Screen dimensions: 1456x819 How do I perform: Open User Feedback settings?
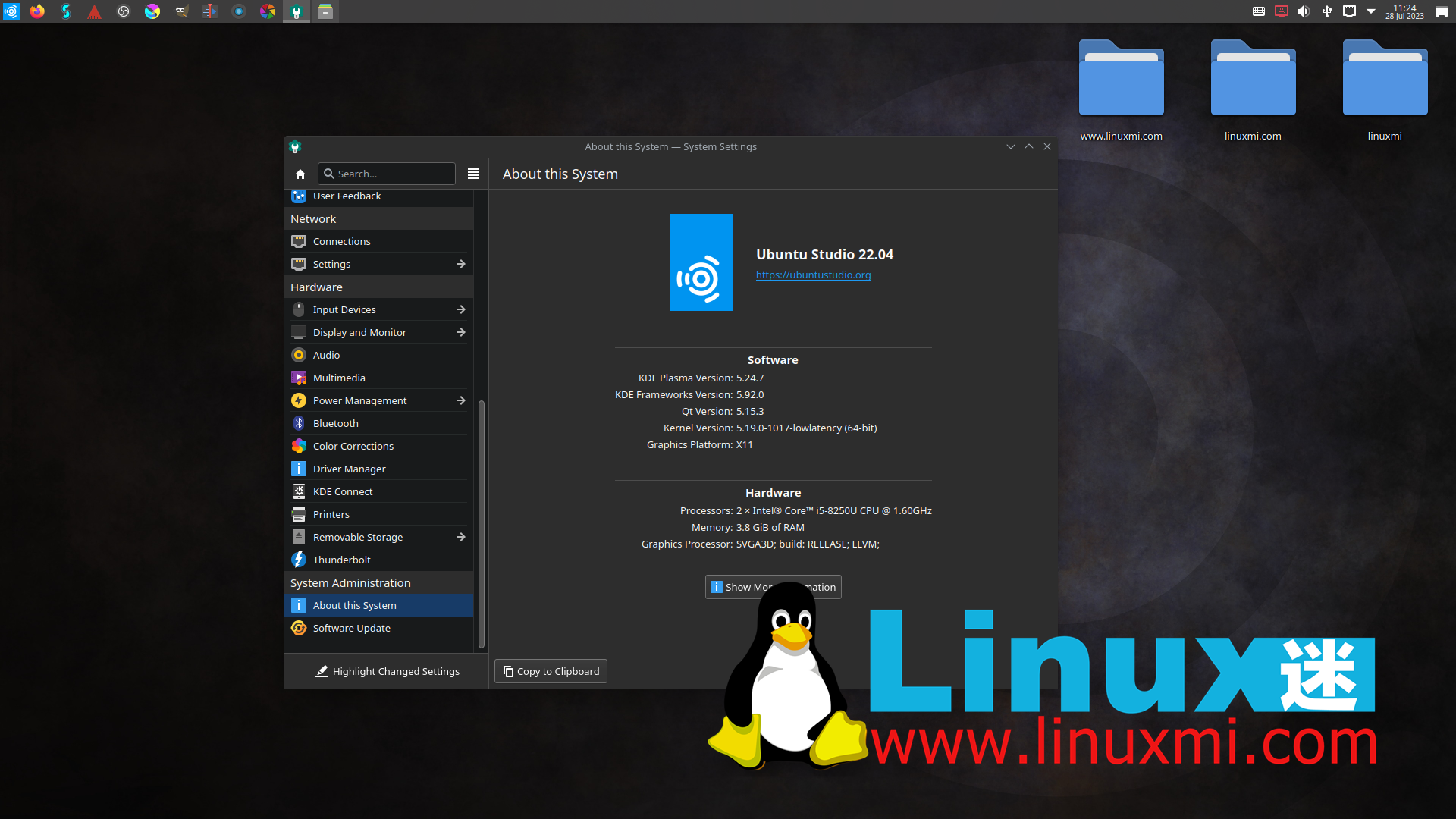point(379,196)
